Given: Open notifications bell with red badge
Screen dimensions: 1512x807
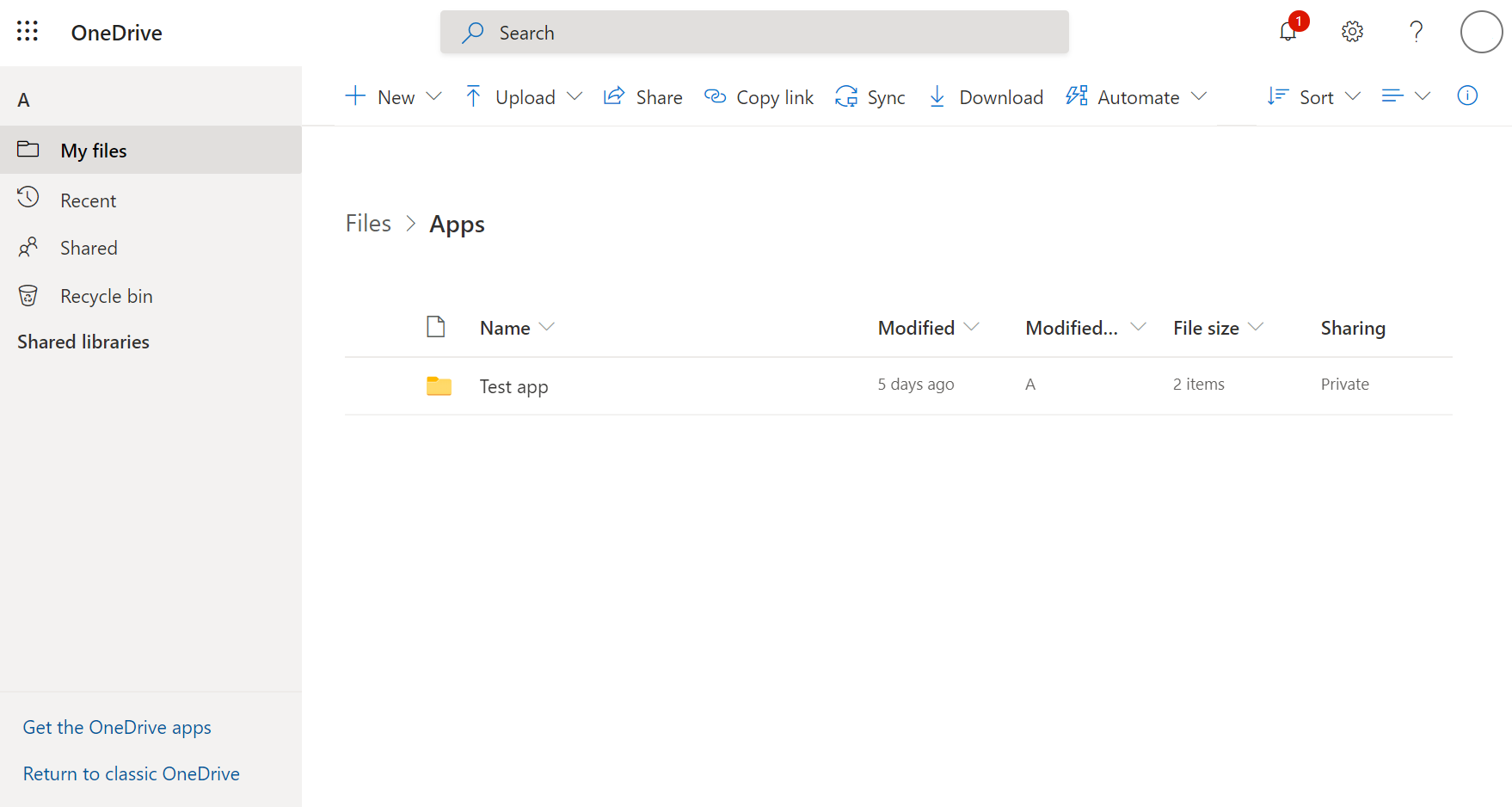Looking at the screenshot, I should pos(1288,32).
